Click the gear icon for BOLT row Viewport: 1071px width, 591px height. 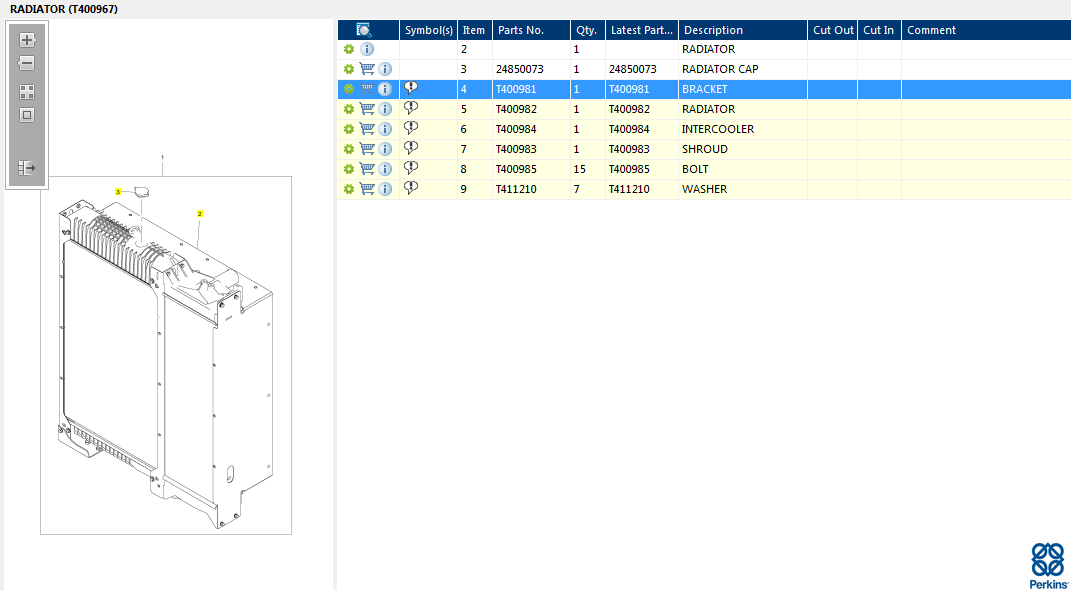pos(349,169)
